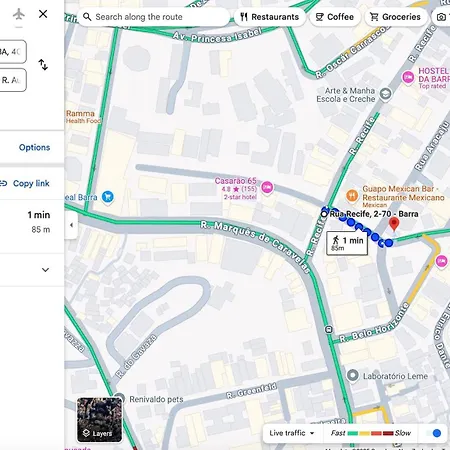The width and height of the screenshot is (450, 450).
Task: Open route Options link
Action: [34, 147]
